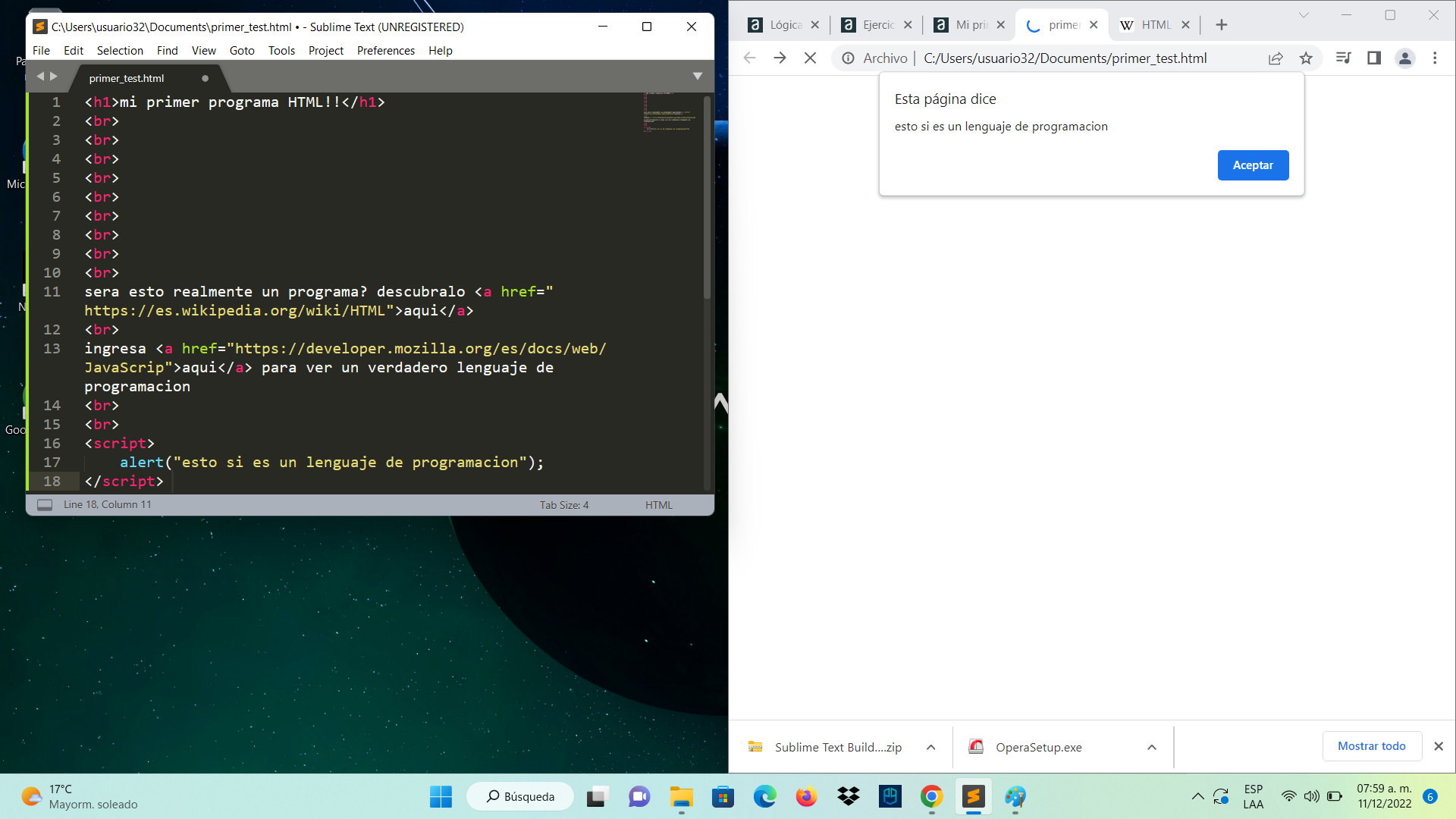Go forward in Chrome
The height and width of the screenshot is (819, 1456).
tap(780, 58)
